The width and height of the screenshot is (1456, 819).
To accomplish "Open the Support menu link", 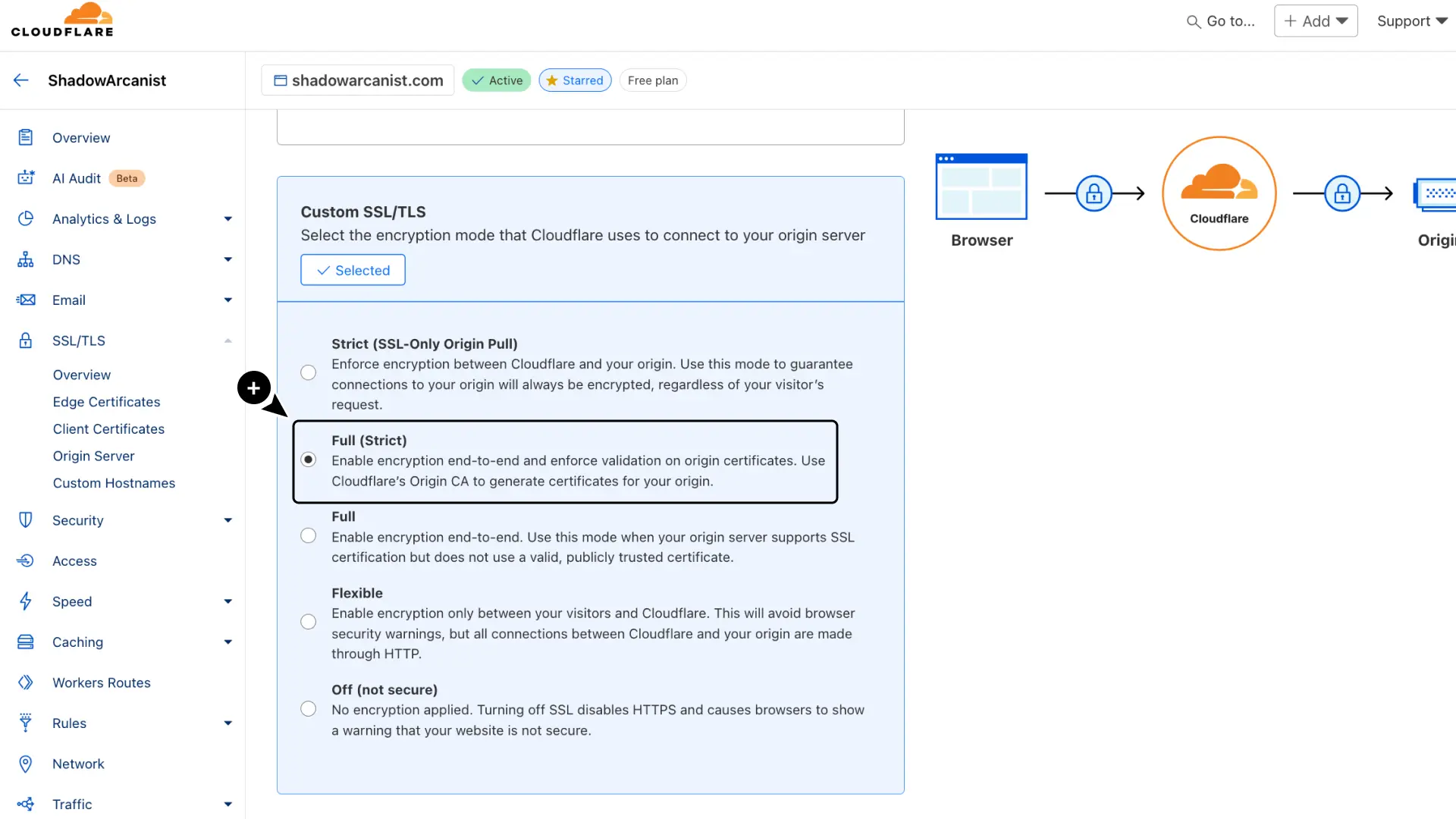I will pos(1411,21).
